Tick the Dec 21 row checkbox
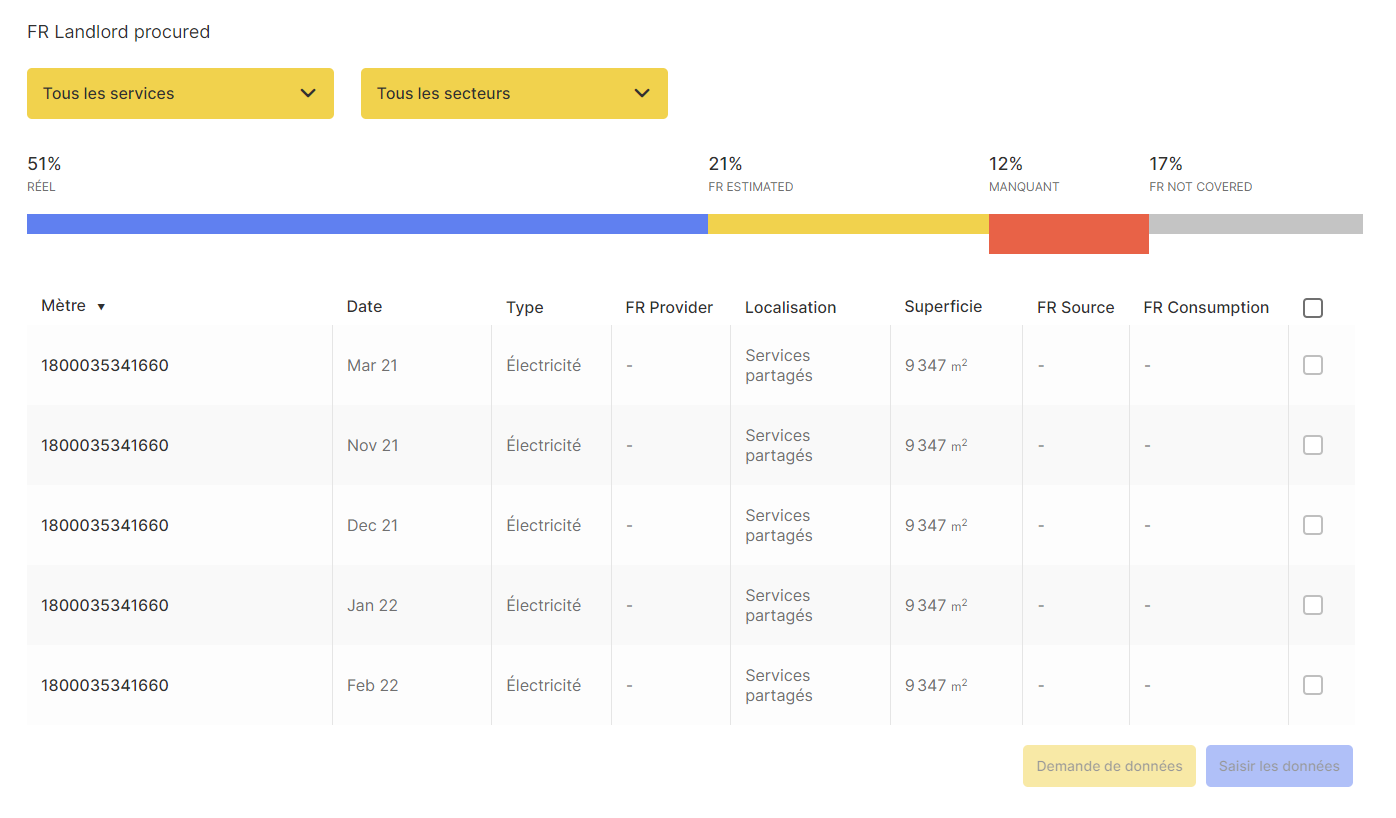 [x=1312, y=525]
